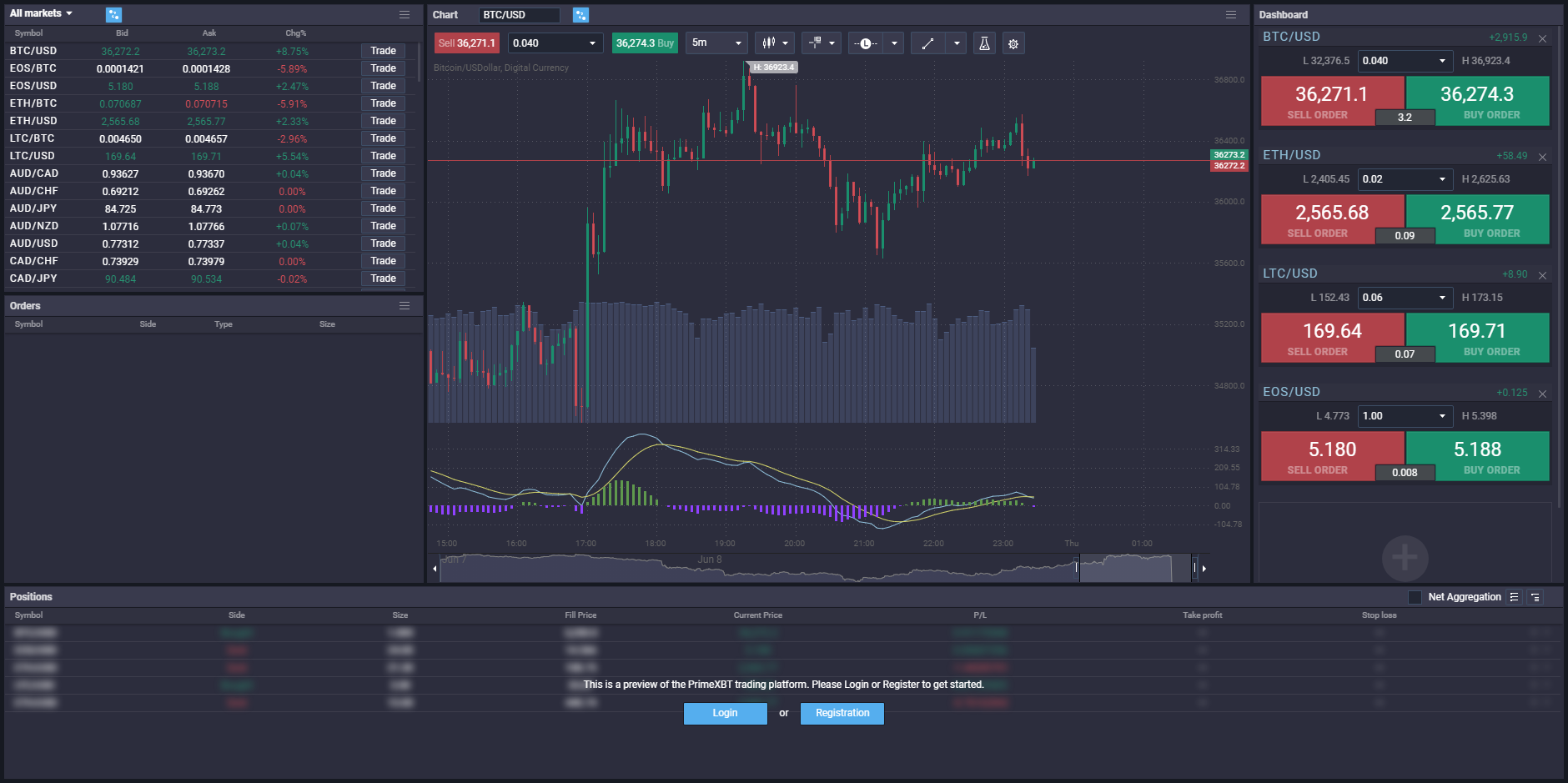Click the blue Registration button
The height and width of the screenshot is (783, 1568).
click(842, 713)
